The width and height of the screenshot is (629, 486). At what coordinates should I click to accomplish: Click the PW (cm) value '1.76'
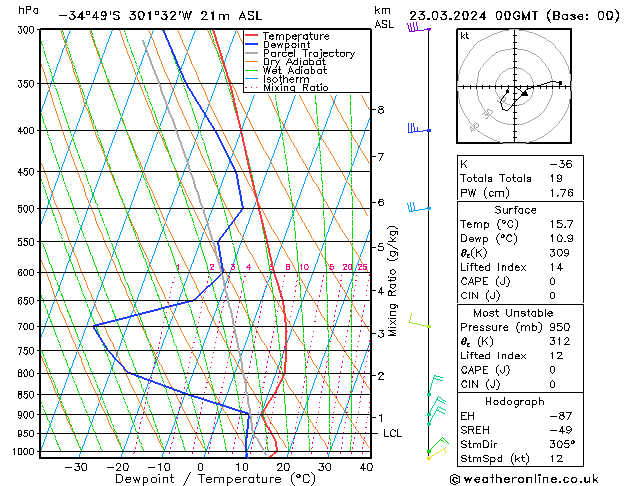tap(562, 193)
